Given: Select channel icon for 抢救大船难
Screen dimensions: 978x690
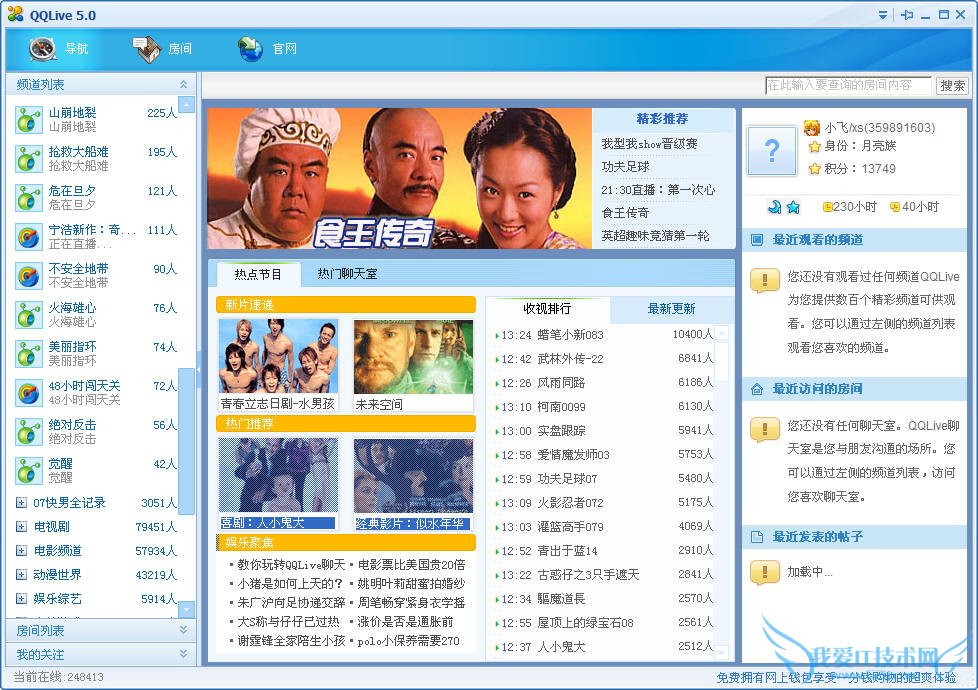Looking at the screenshot, I should [29, 159].
